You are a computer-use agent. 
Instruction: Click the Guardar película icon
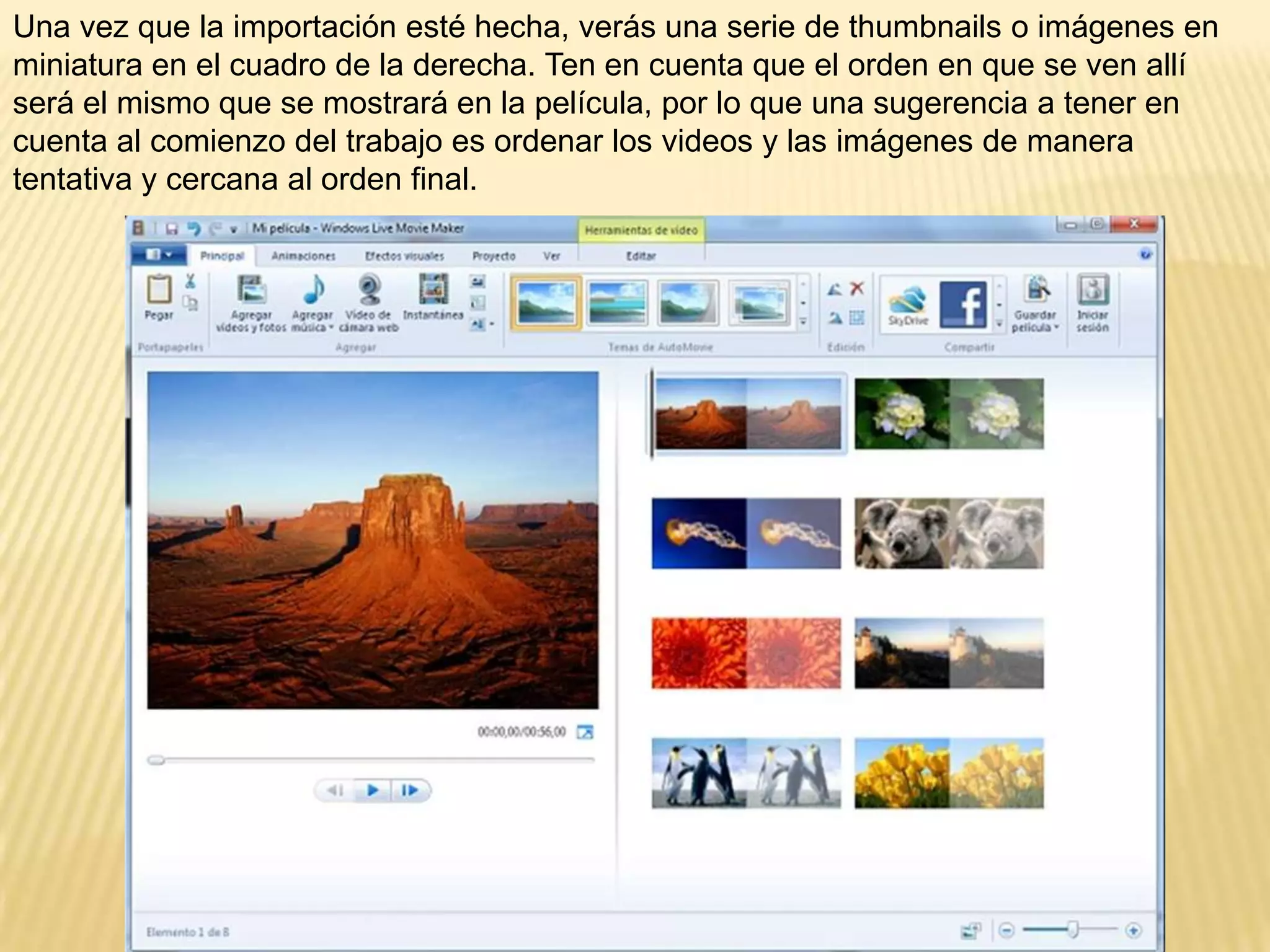click(1036, 289)
